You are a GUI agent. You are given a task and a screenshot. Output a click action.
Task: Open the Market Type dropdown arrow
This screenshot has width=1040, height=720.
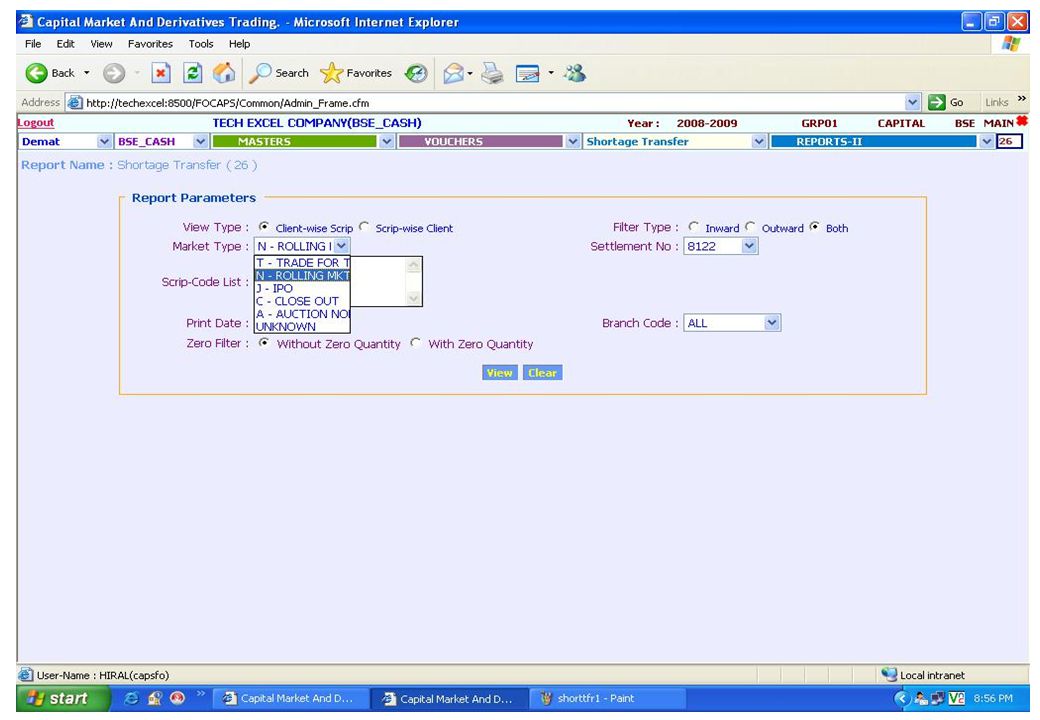(x=341, y=246)
